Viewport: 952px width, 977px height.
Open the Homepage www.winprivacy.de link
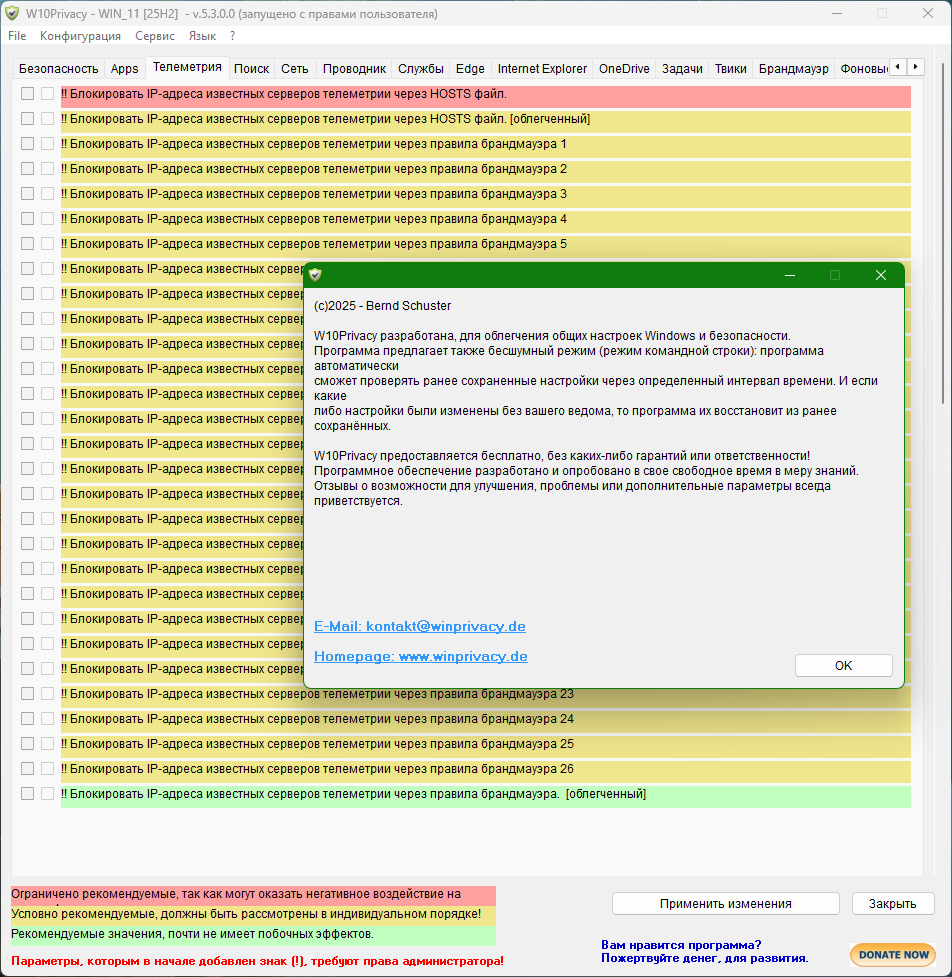tap(420, 657)
